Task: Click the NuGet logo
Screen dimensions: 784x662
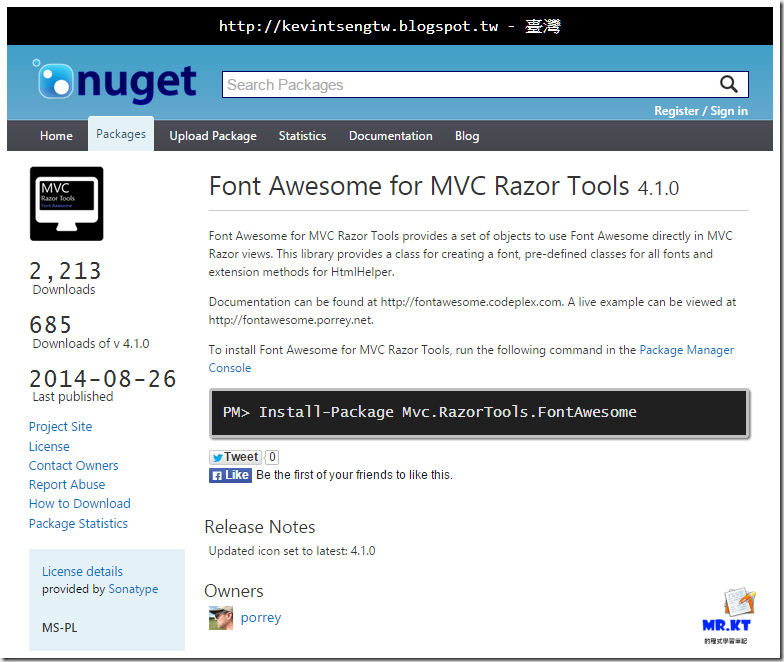Action: [x=114, y=82]
